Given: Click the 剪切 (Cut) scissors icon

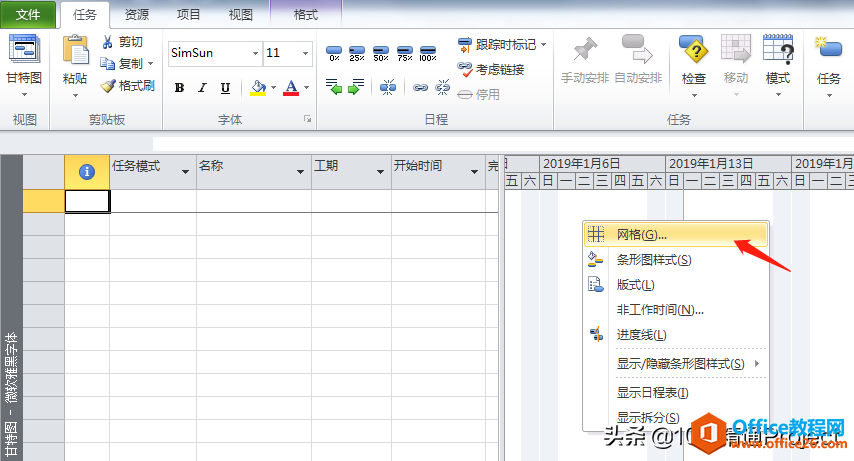Looking at the screenshot, I should pos(108,42).
